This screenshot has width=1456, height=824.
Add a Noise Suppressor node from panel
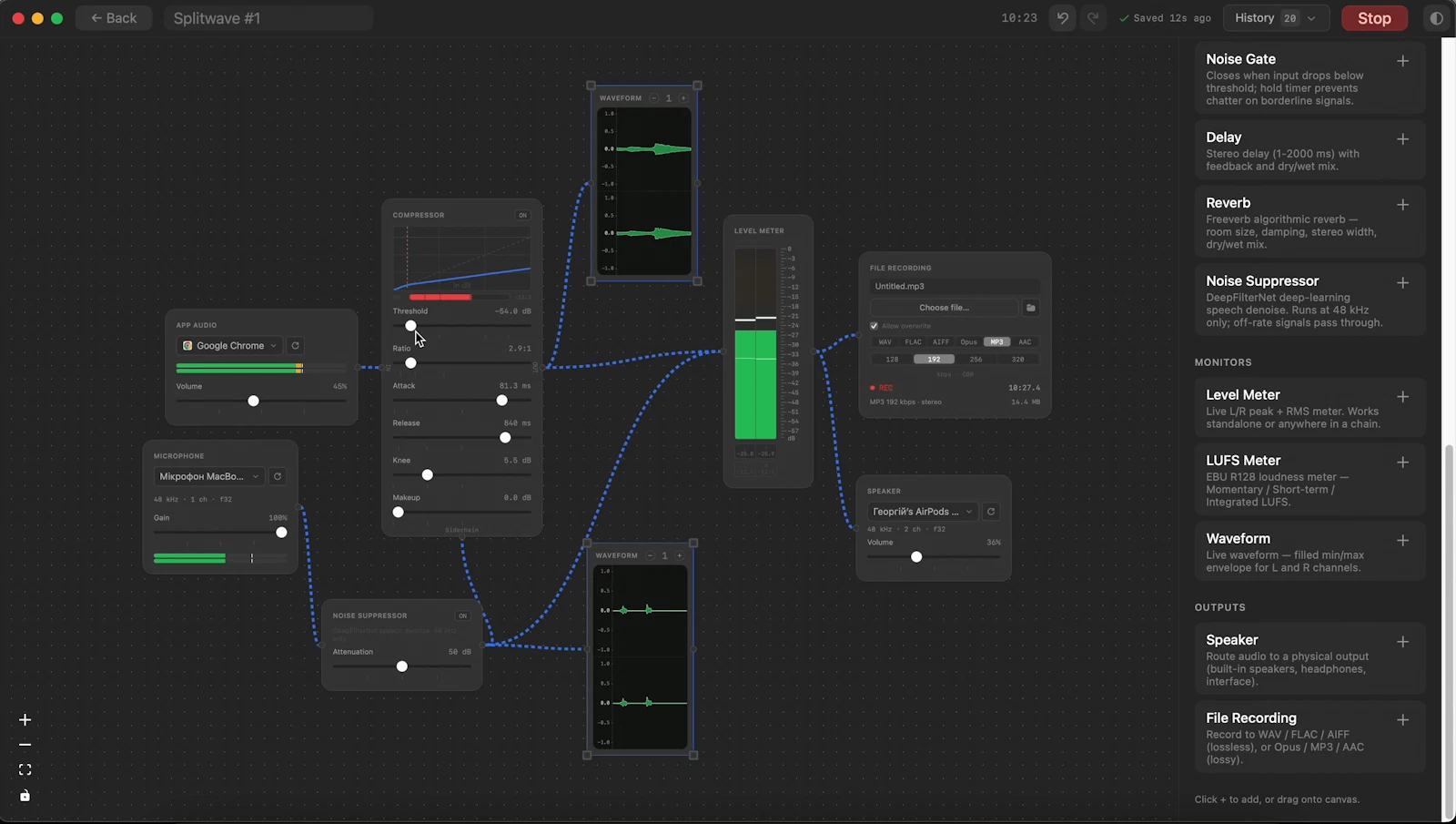pyautogui.click(x=1403, y=283)
